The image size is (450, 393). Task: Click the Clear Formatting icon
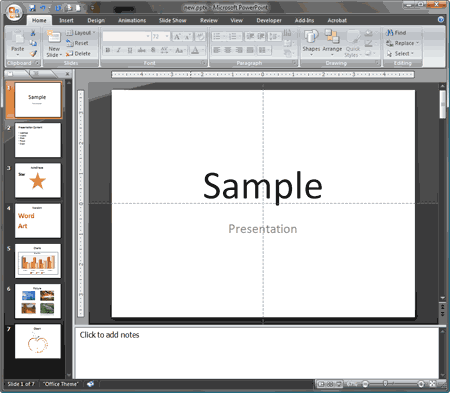tap(200, 36)
